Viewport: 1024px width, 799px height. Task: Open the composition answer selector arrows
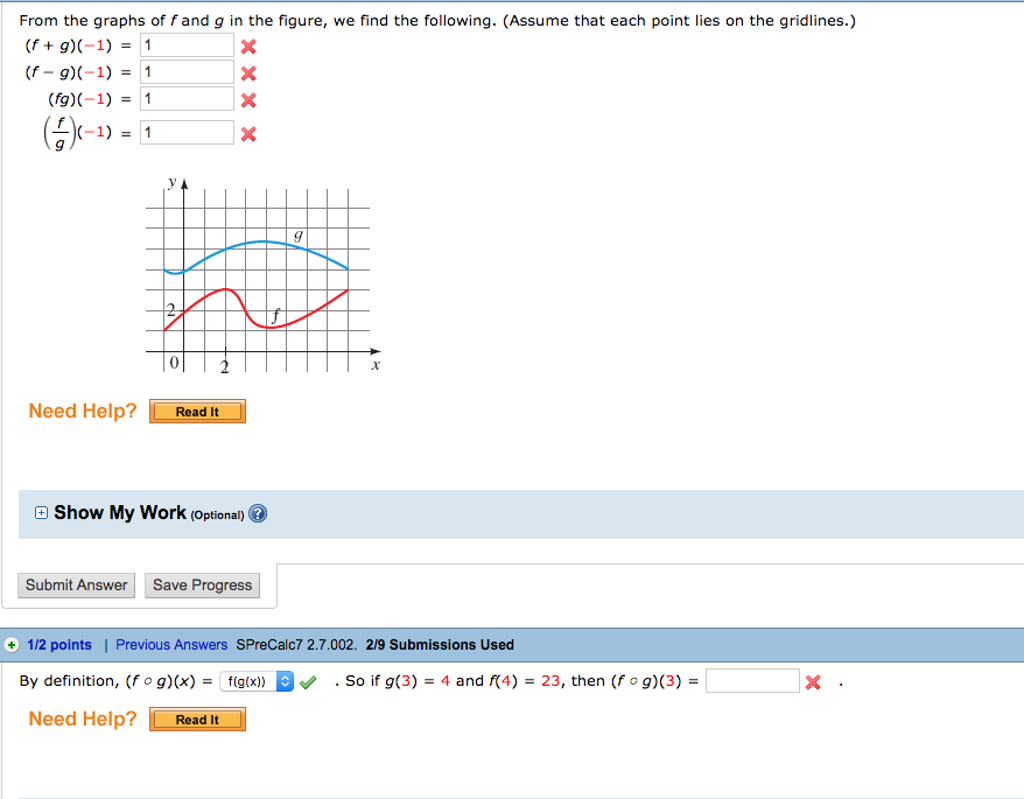pos(283,680)
